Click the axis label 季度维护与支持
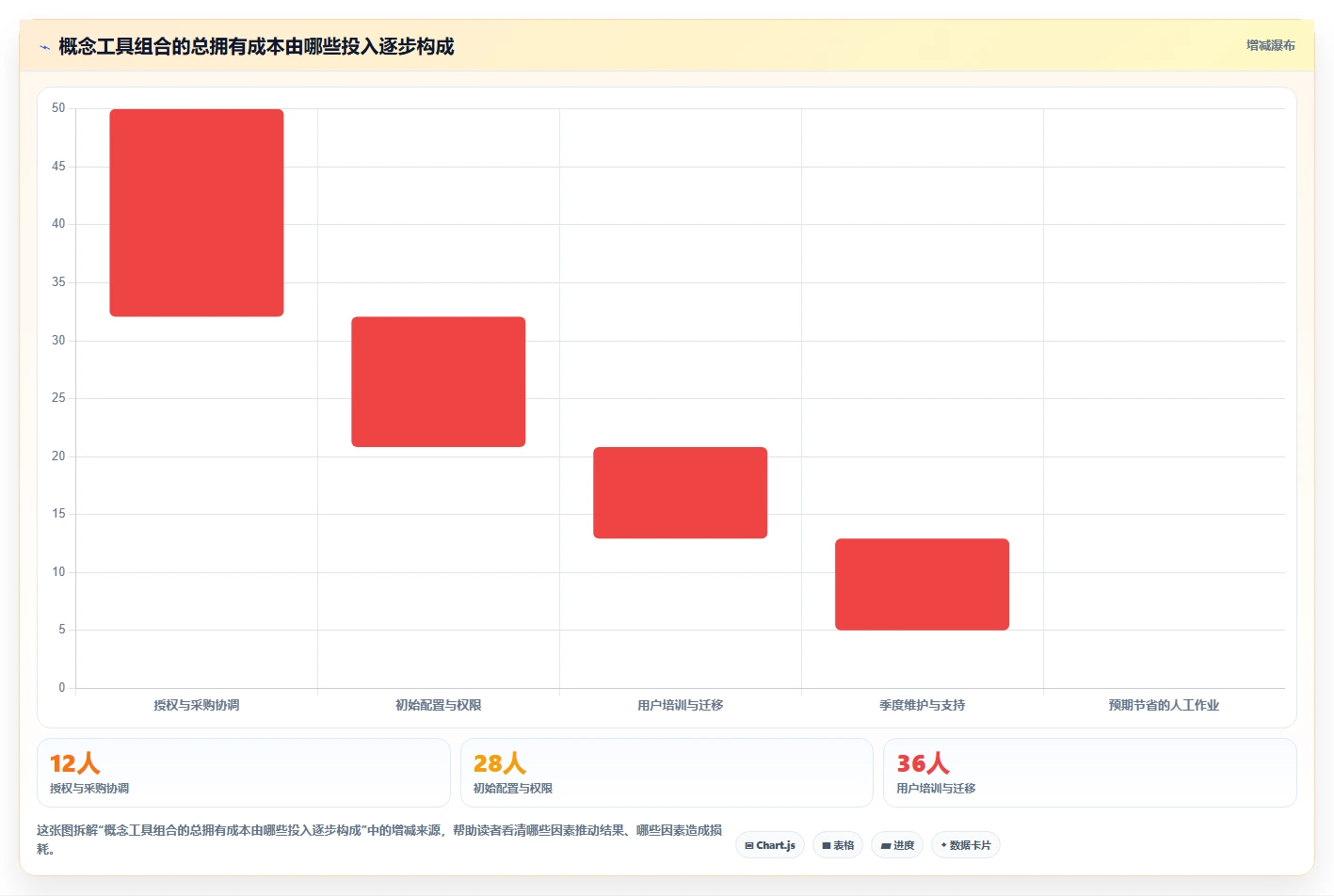This screenshot has height=896, width=1334. coord(923,705)
